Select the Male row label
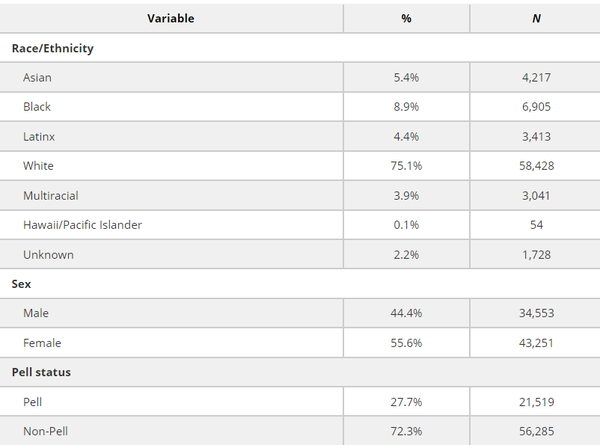 pos(37,313)
